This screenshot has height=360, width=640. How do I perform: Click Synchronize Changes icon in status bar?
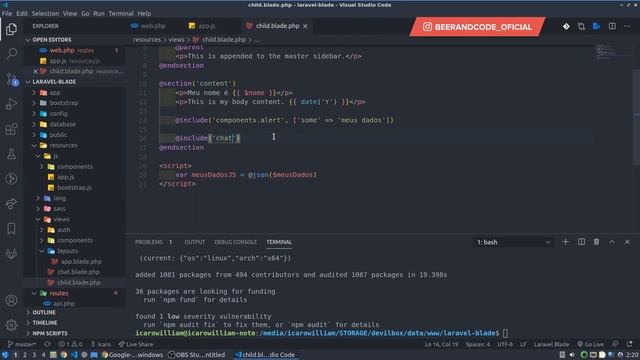point(47,344)
